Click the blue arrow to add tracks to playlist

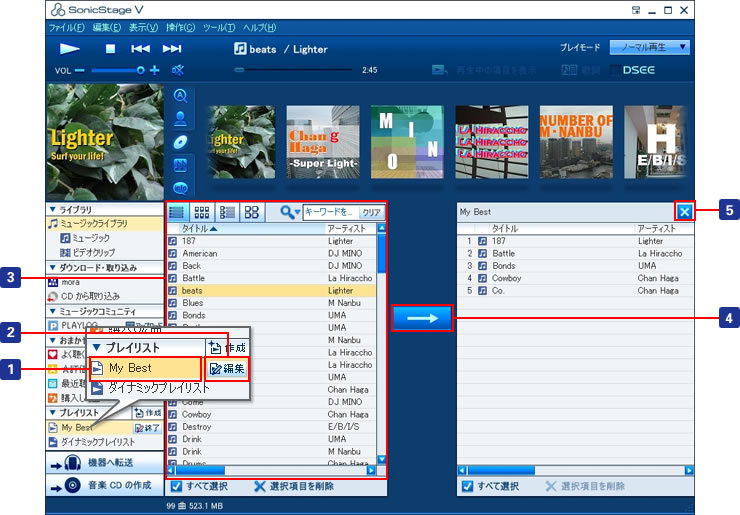[x=421, y=318]
